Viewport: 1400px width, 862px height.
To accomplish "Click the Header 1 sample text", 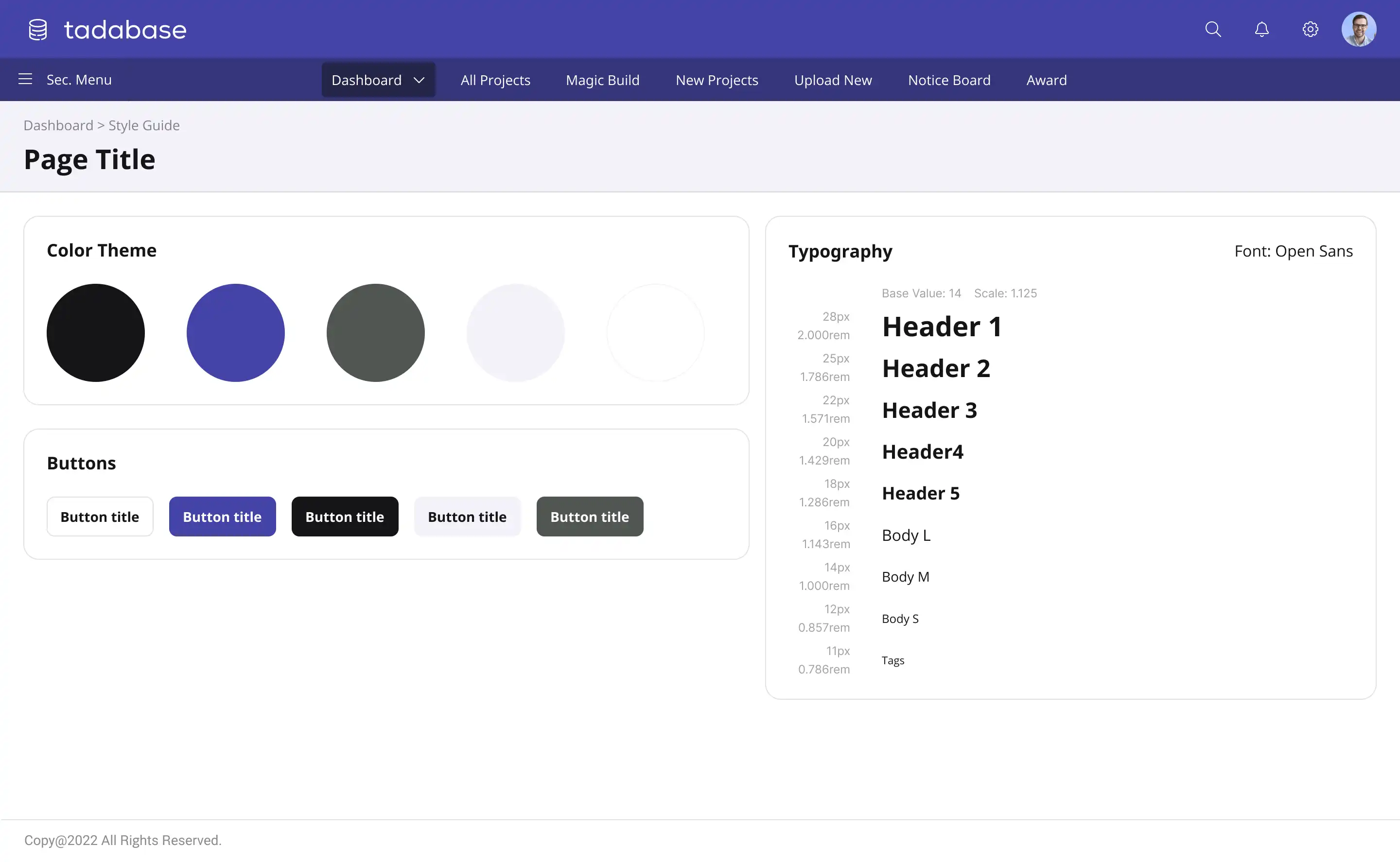I will coord(942,327).
